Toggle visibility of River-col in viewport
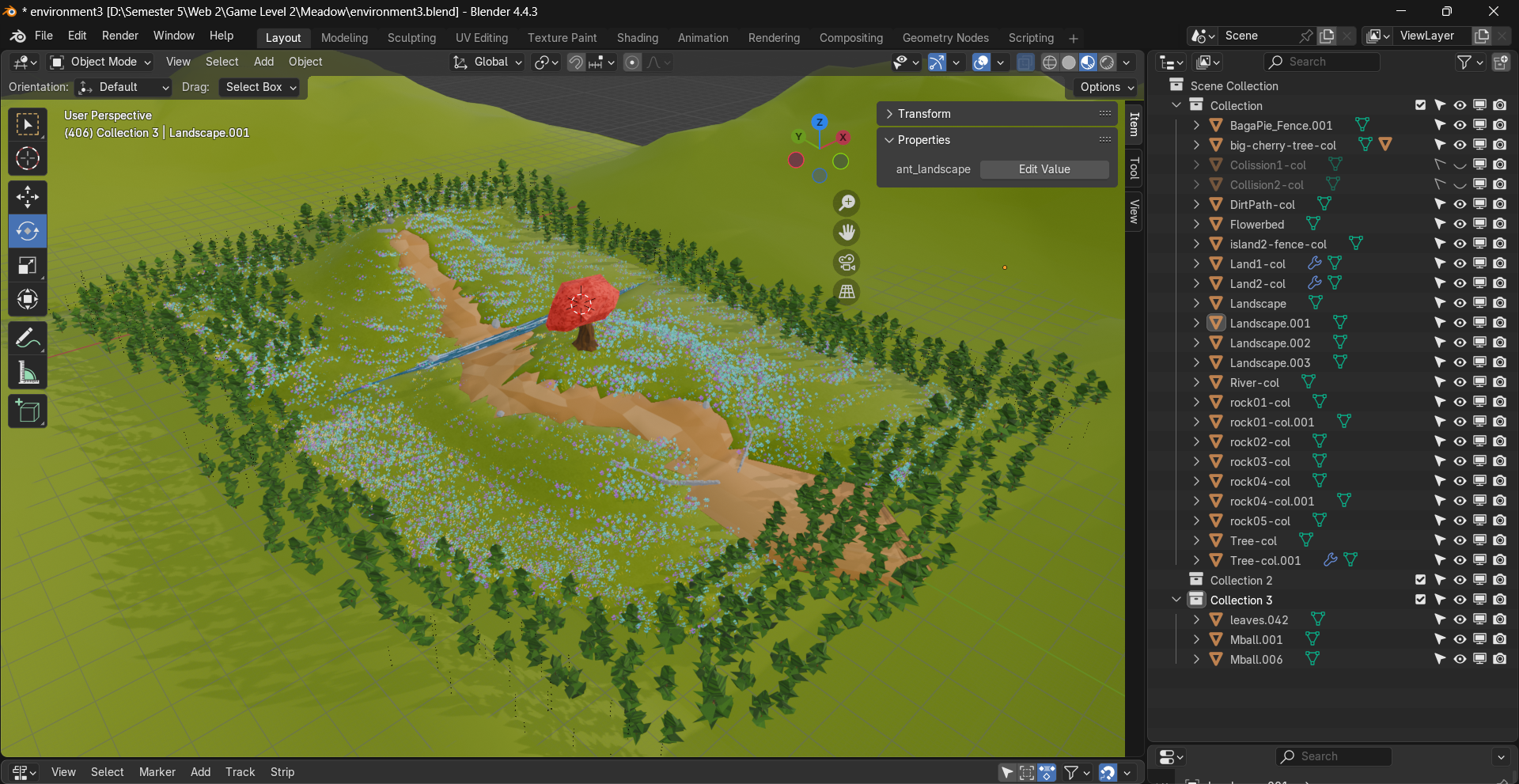 click(1460, 383)
